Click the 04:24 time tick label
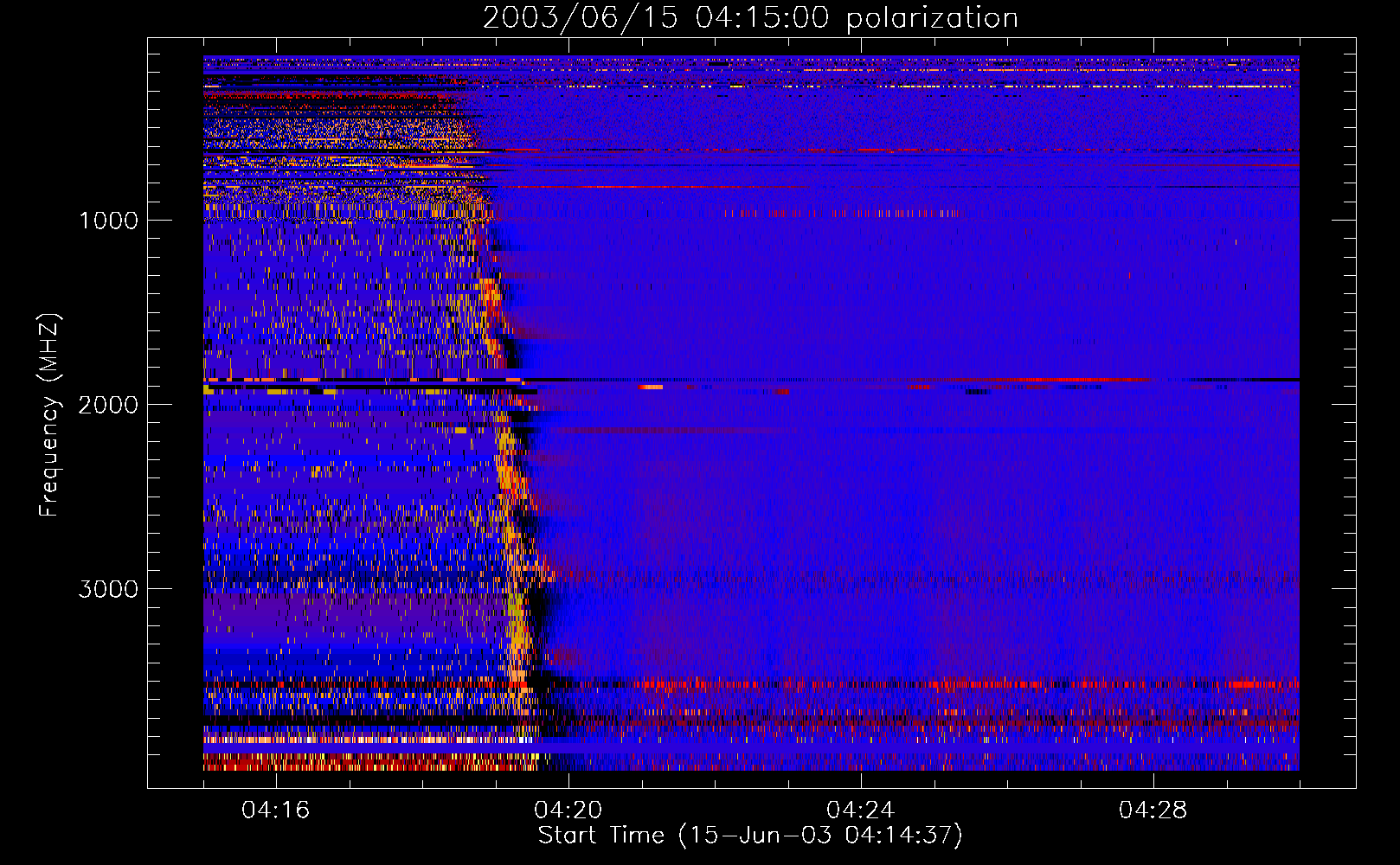The height and width of the screenshot is (865, 1400). pyautogui.click(x=861, y=811)
